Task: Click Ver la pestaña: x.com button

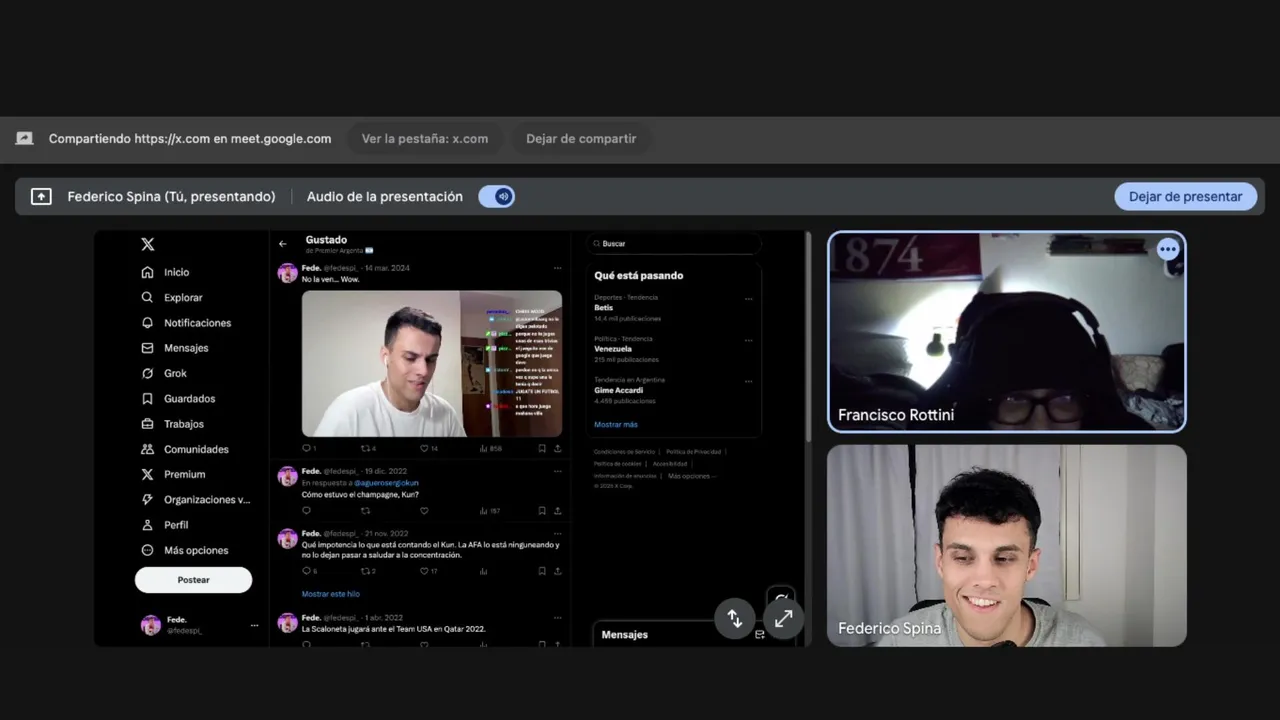Action: tap(425, 139)
